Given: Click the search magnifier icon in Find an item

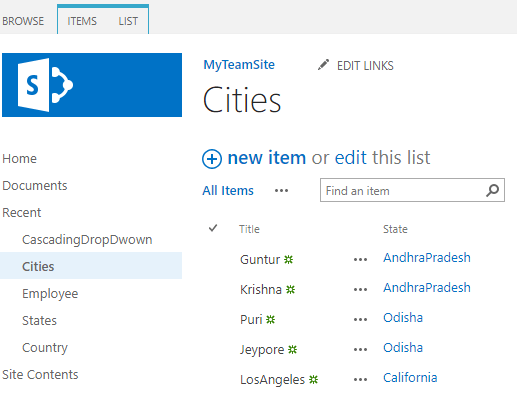Looking at the screenshot, I should [x=492, y=191].
